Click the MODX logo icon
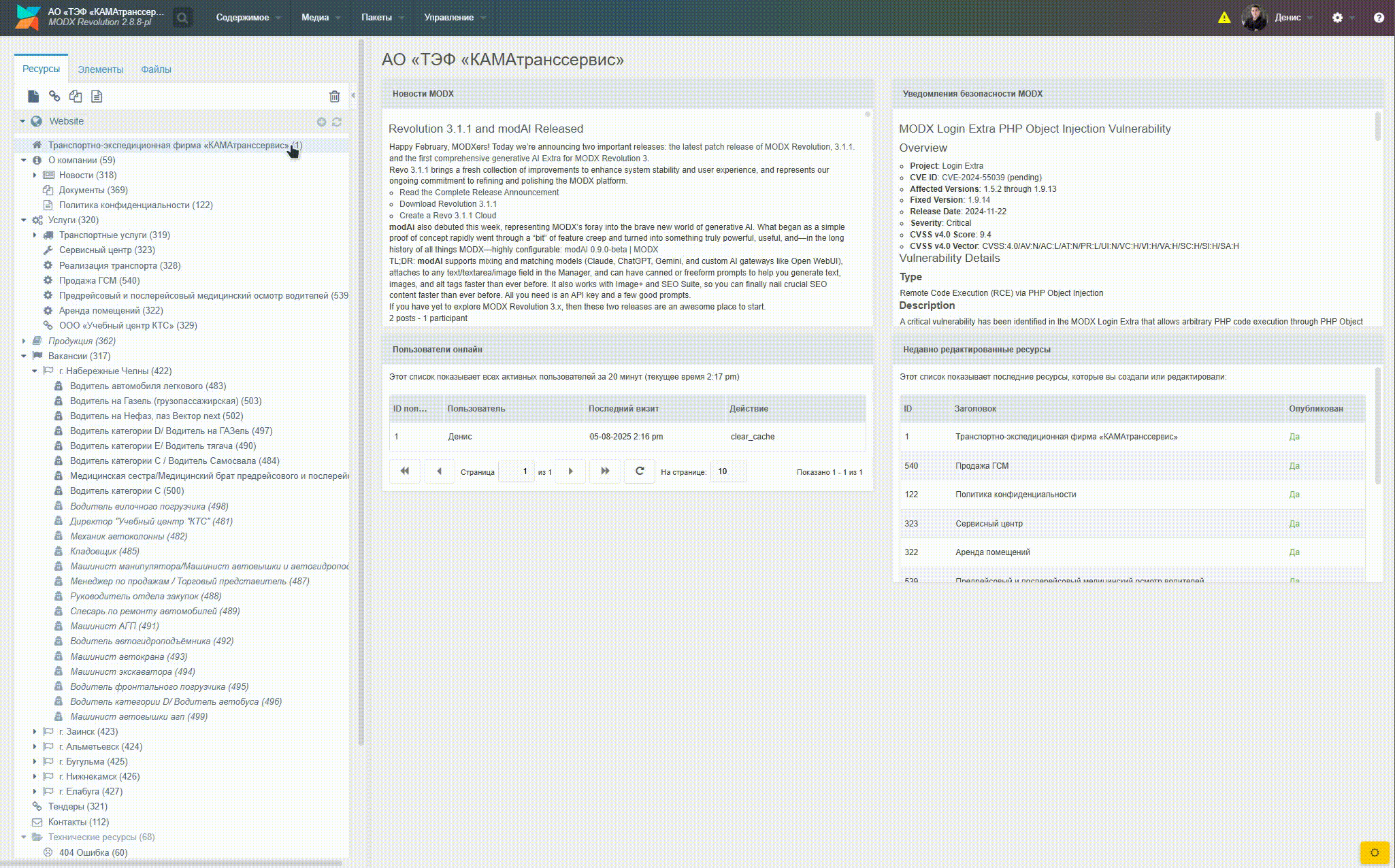 click(x=28, y=18)
